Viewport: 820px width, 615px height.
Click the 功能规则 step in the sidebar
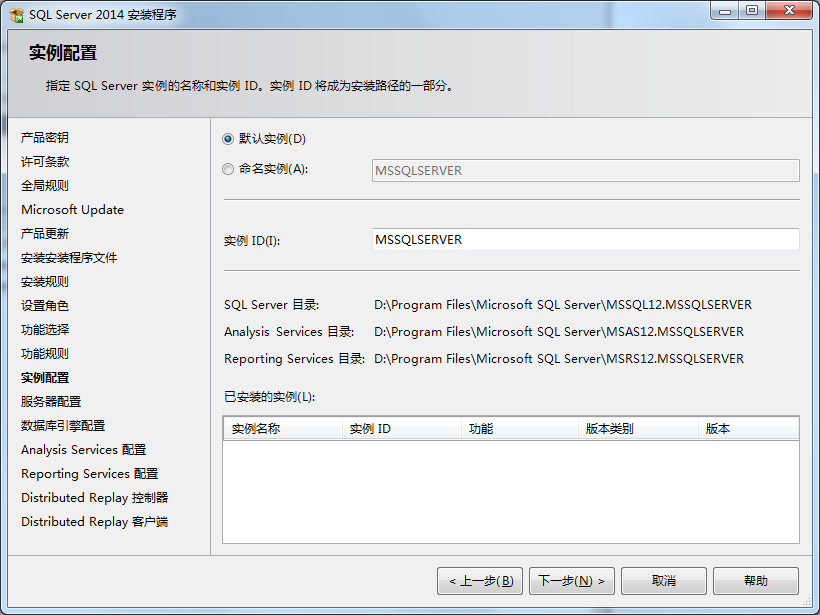coord(45,354)
